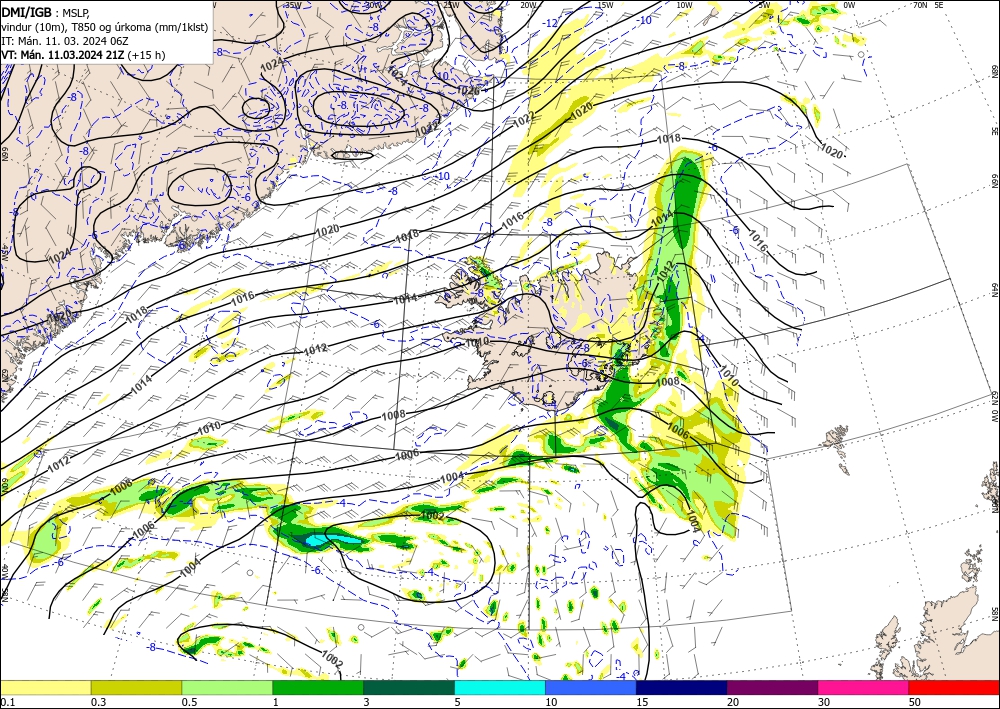Click the 0.1–0.3 light yellow legend swatch
This screenshot has width=1000, height=709.
click(45, 687)
